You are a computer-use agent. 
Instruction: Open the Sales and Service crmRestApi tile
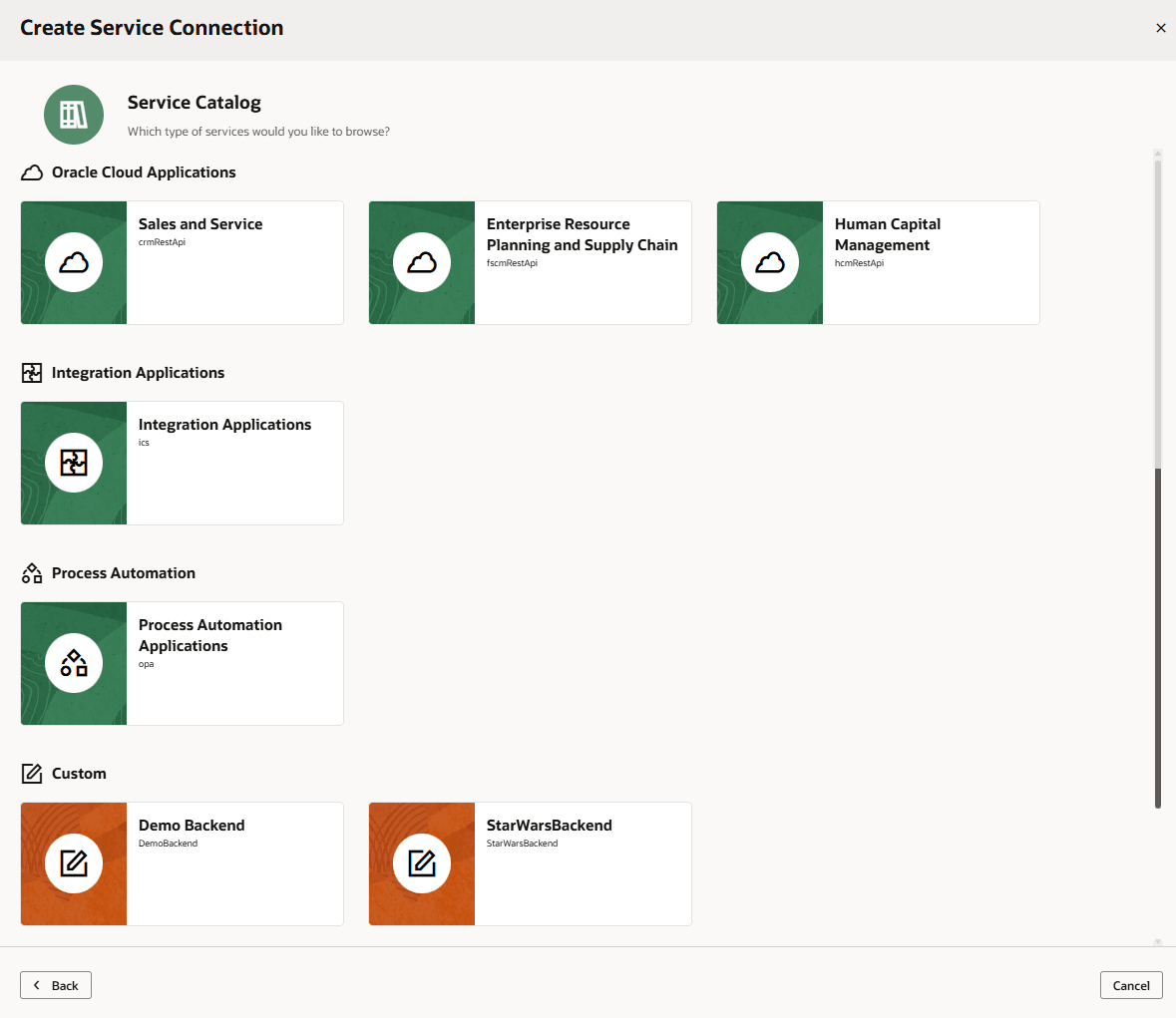pos(234,262)
